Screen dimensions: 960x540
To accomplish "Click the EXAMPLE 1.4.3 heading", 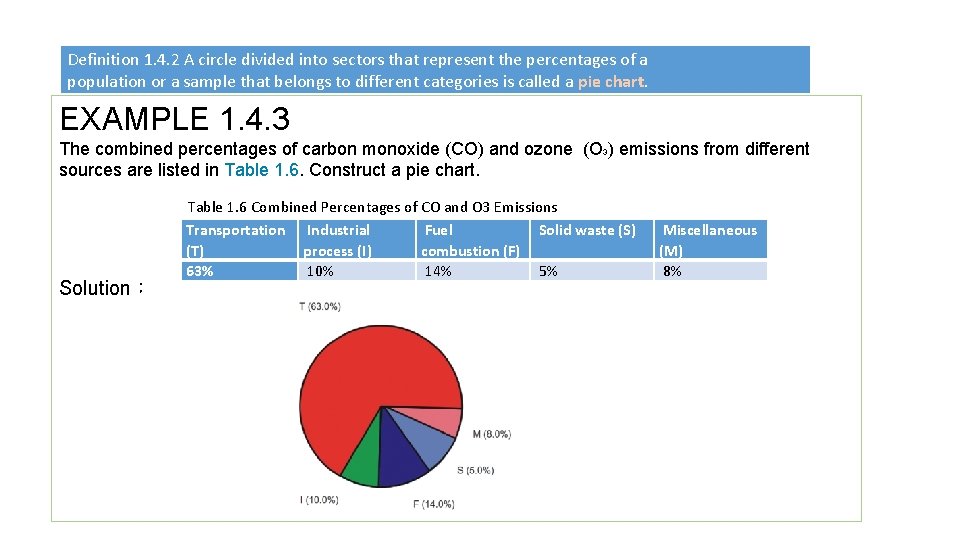I will pyautogui.click(x=174, y=119).
